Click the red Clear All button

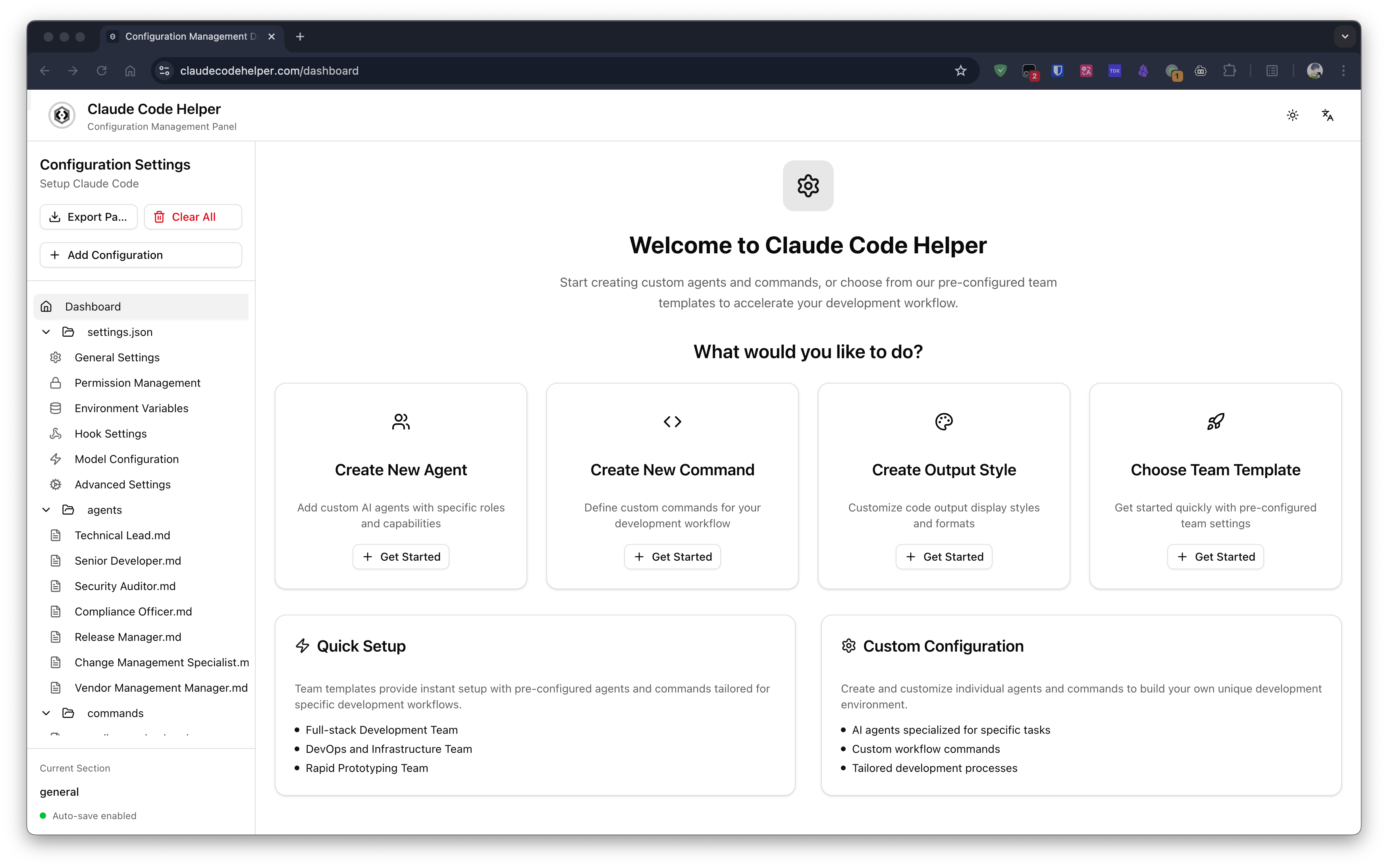tap(193, 217)
